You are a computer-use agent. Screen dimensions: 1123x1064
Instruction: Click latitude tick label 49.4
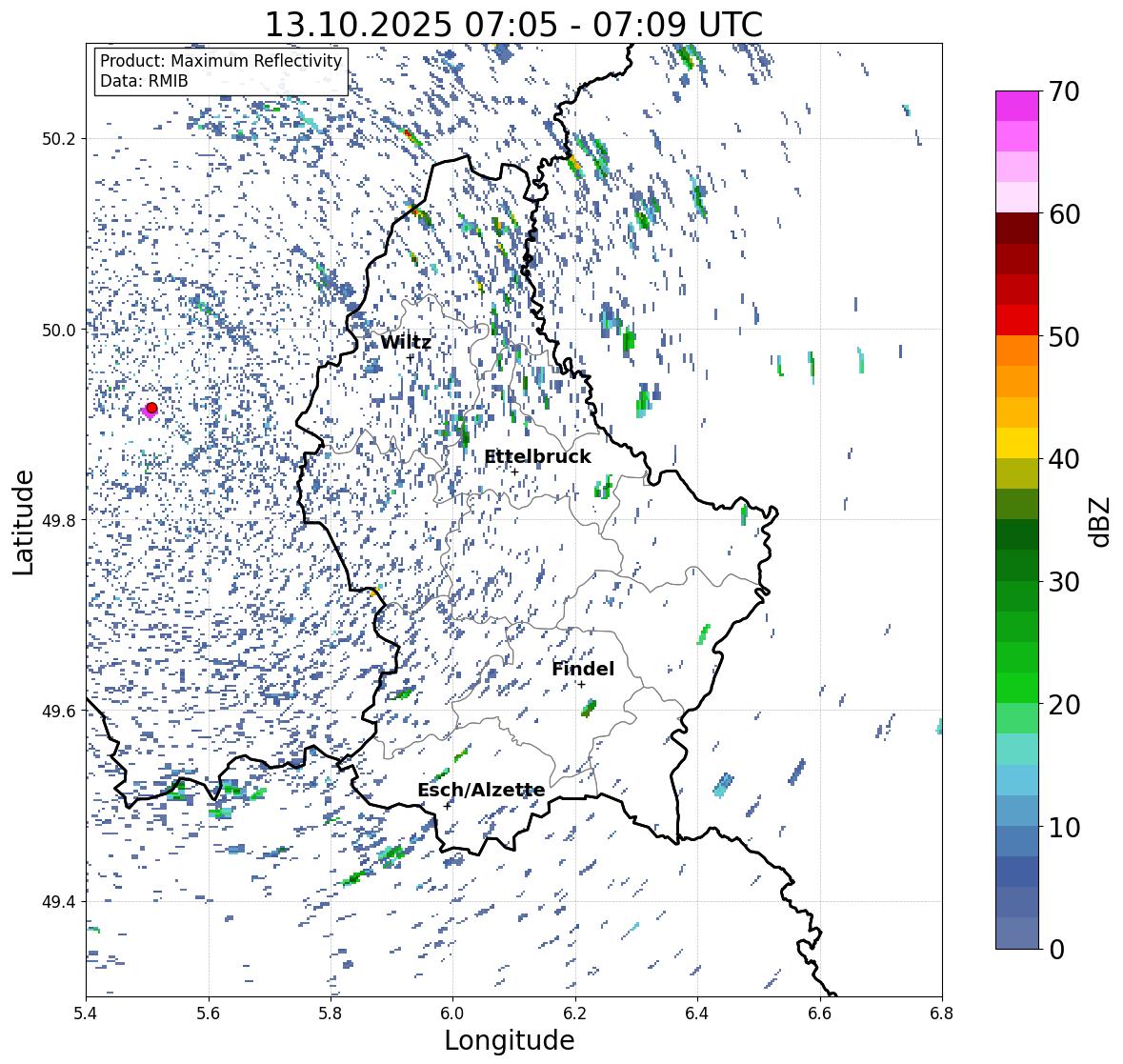click(59, 902)
